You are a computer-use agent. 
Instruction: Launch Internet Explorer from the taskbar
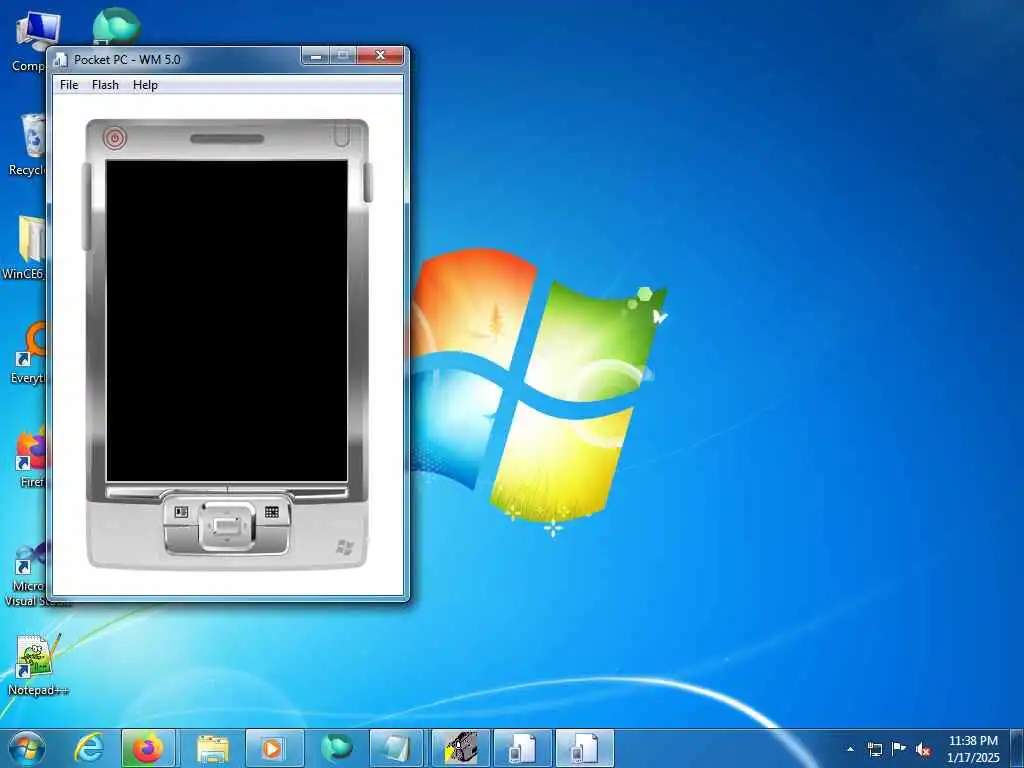pos(89,748)
